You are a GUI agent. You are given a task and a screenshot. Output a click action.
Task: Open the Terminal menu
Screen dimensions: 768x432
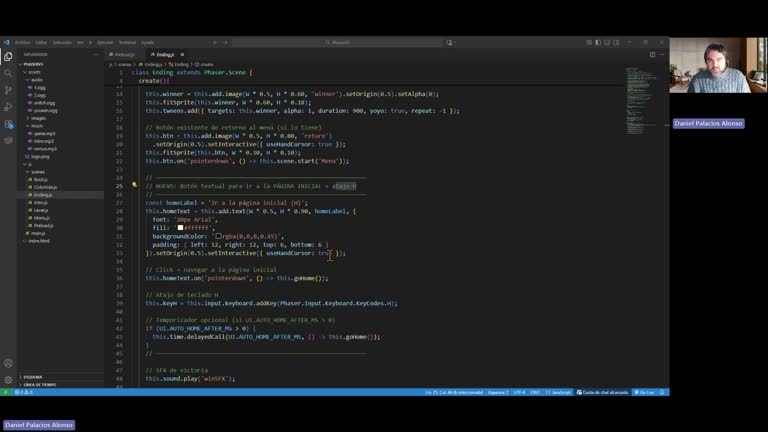tap(127, 43)
